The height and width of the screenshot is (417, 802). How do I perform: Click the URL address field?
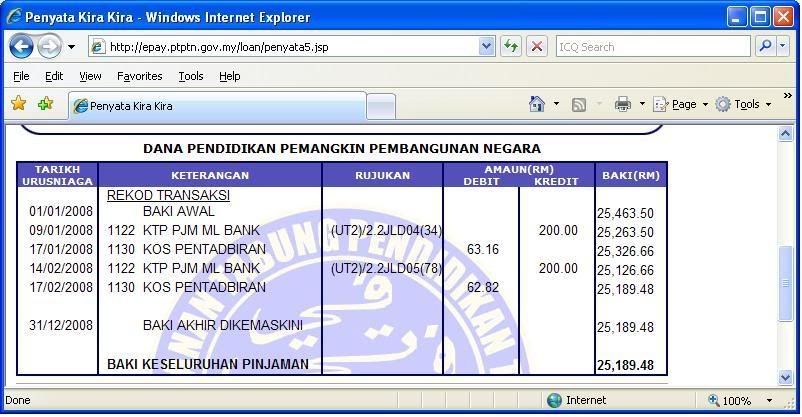point(290,46)
